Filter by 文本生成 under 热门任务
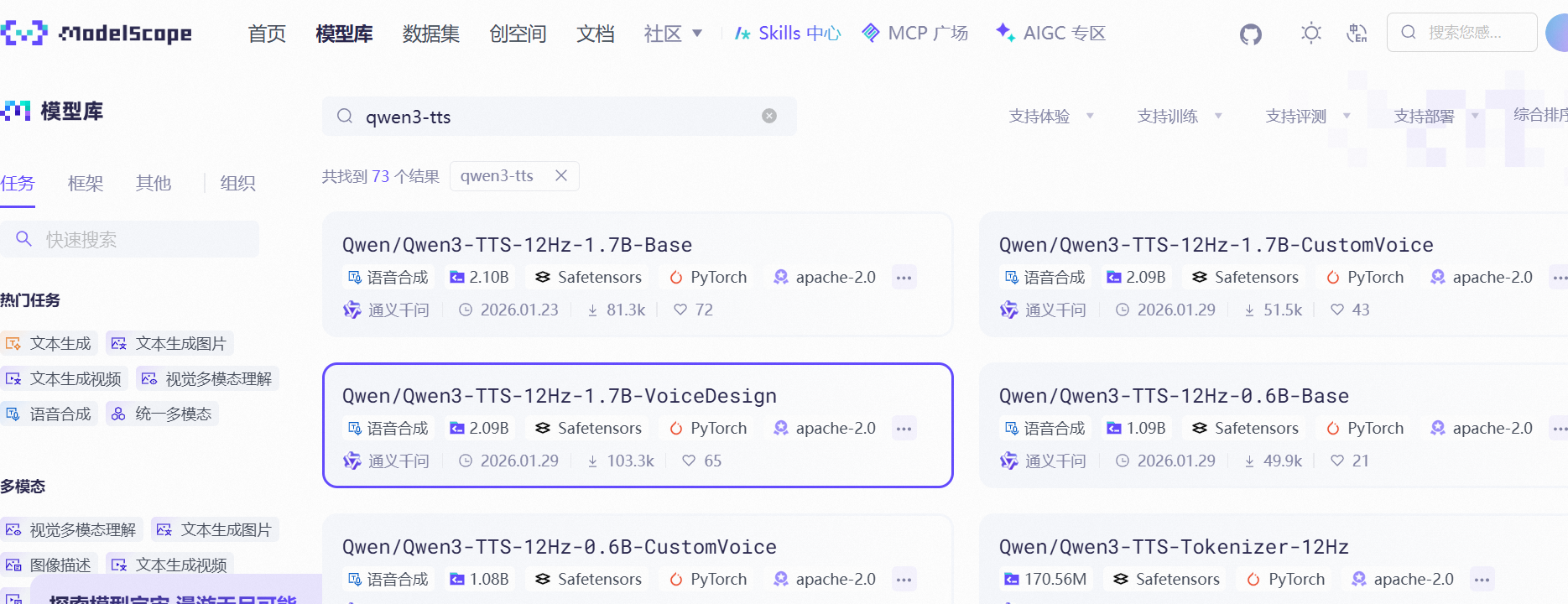 pyautogui.click(x=49, y=343)
